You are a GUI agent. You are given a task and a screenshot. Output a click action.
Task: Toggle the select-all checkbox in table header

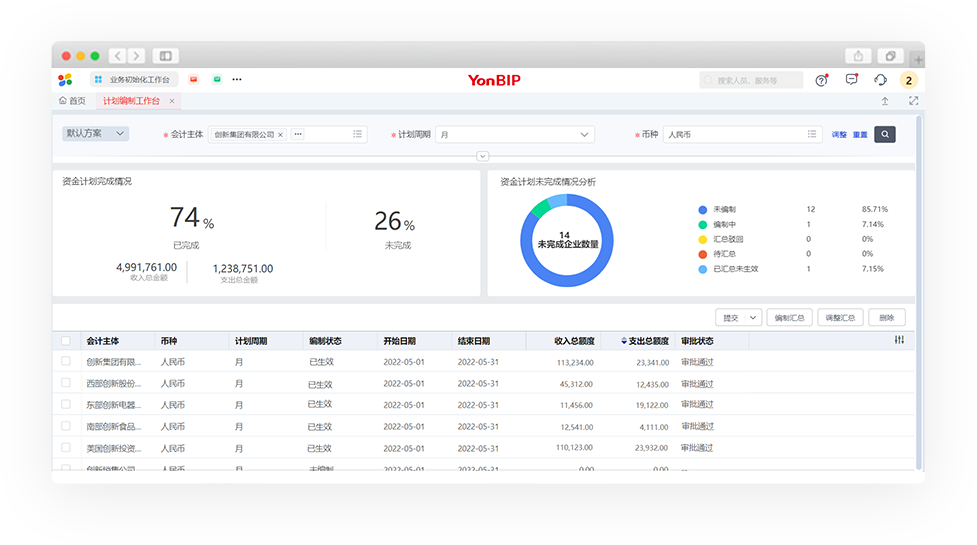66,340
